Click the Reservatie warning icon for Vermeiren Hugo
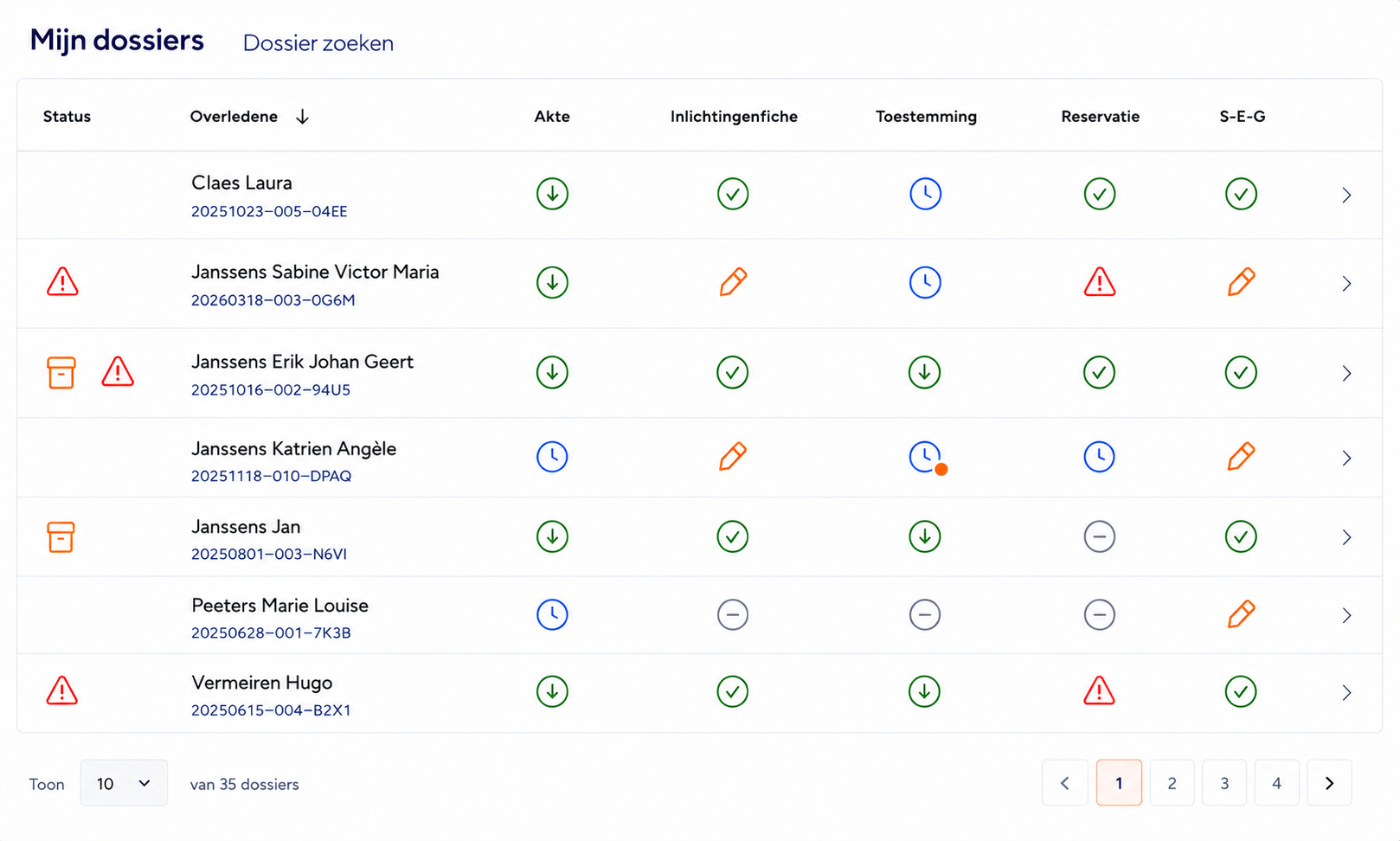 click(x=1099, y=691)
